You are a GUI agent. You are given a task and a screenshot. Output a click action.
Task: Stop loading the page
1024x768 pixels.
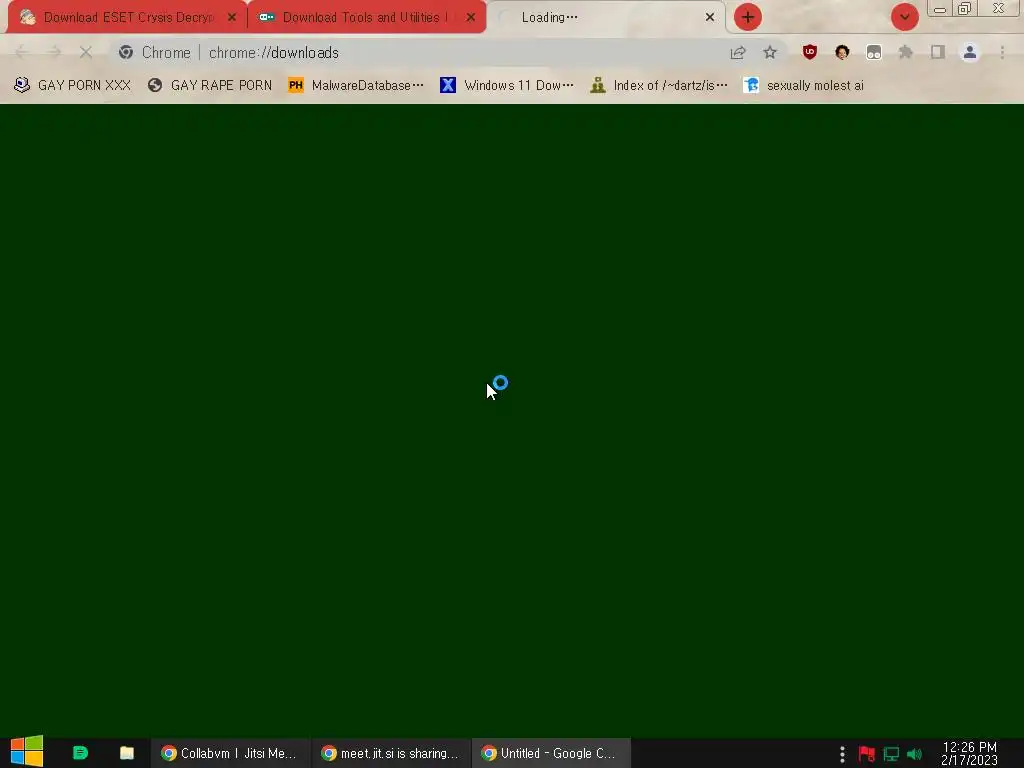[86, 52]
